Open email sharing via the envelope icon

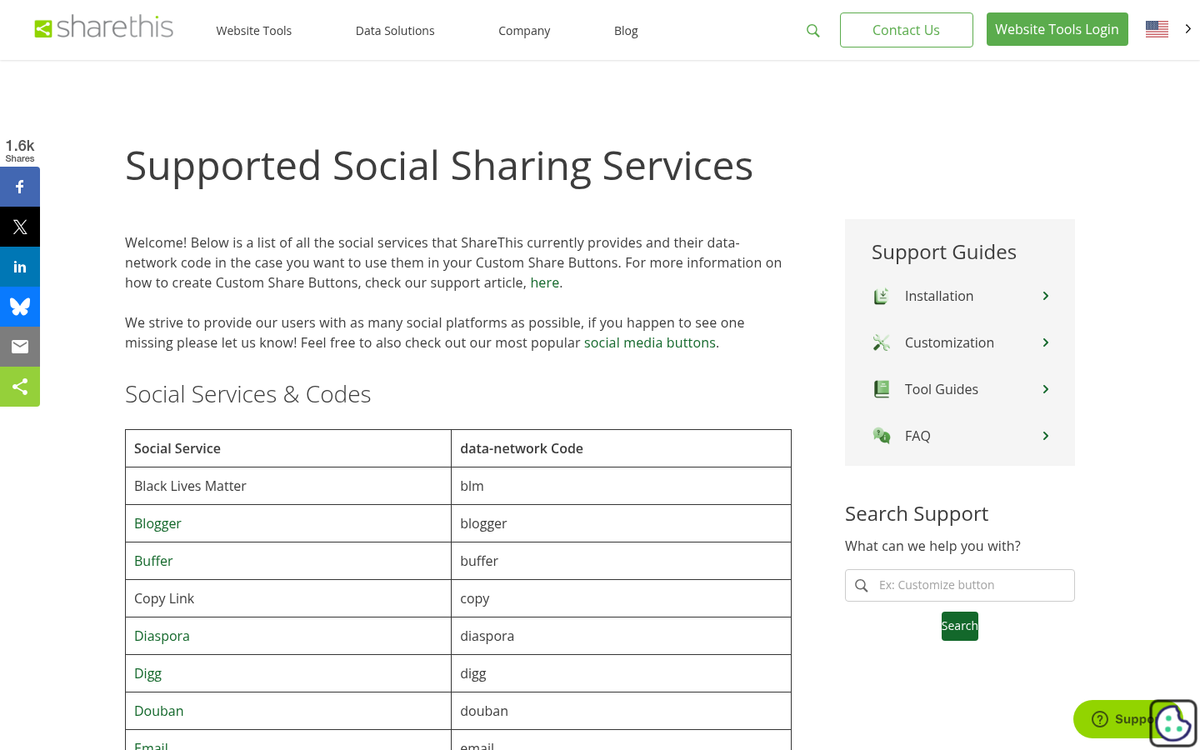pos(20,347)
